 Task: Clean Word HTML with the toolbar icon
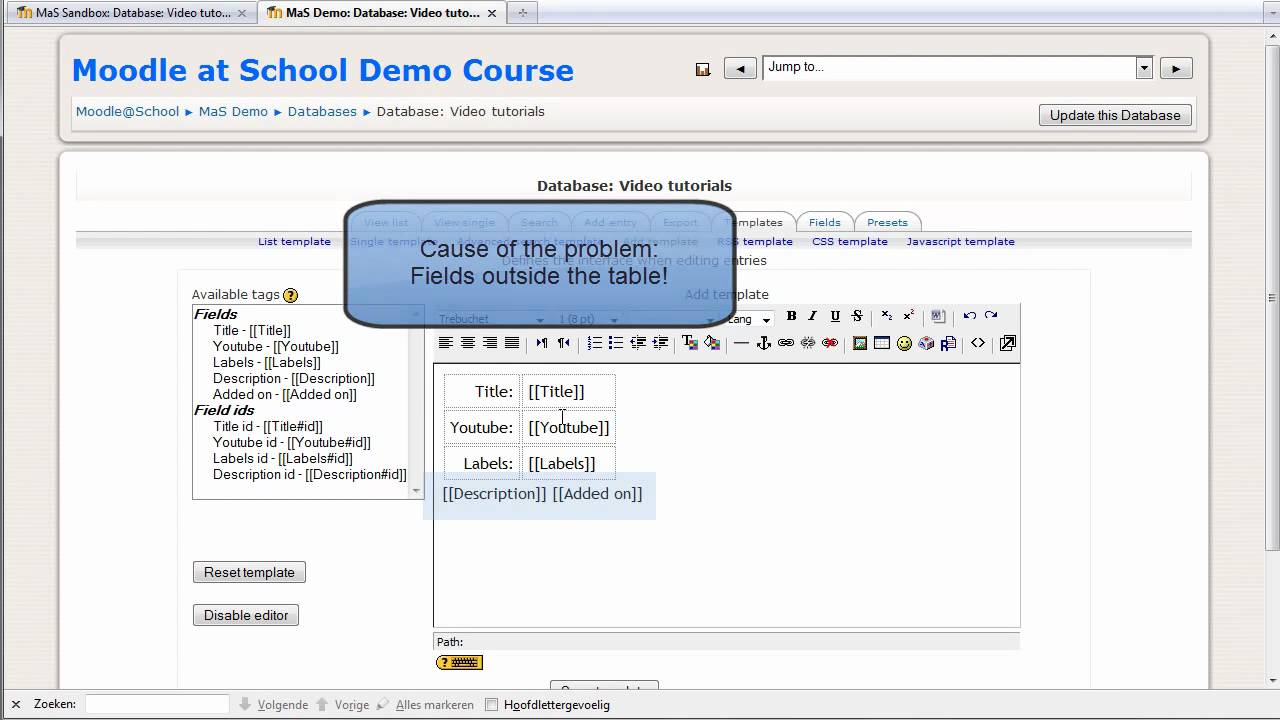click(938, 316)
